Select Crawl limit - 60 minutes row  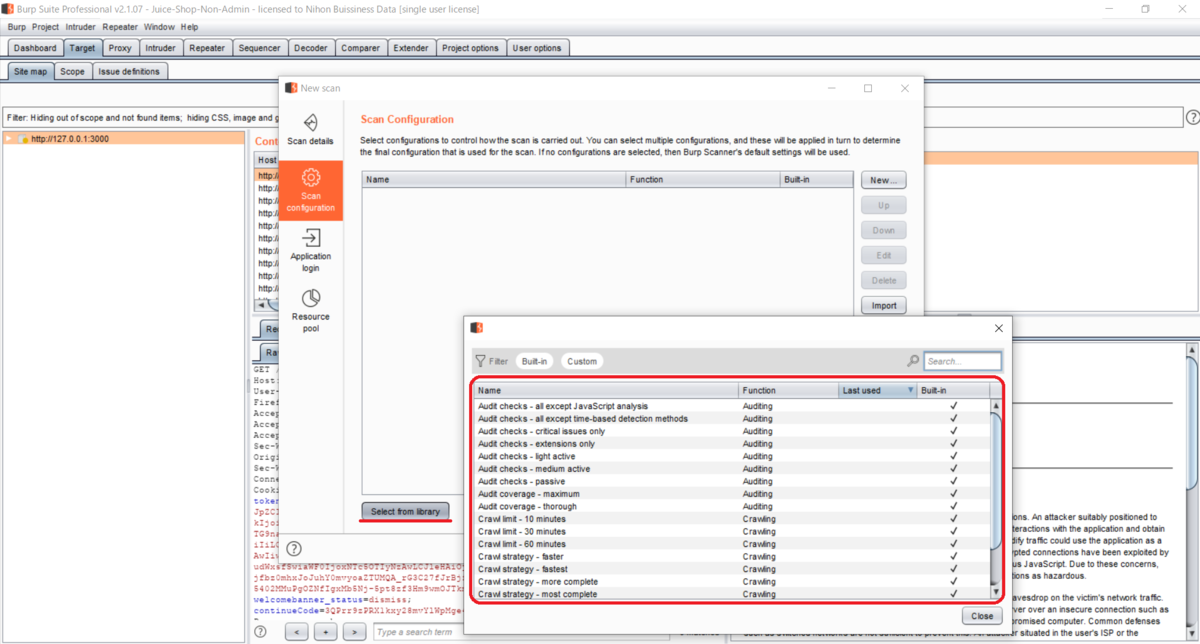point(731,544)
